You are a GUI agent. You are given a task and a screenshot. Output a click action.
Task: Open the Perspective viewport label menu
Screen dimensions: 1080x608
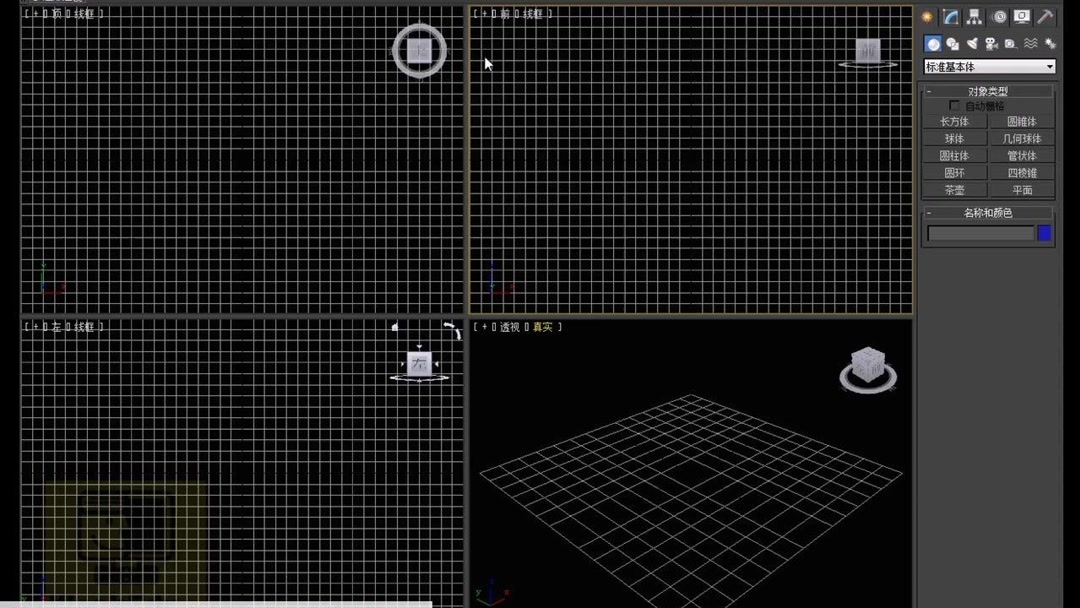(510, 326)
